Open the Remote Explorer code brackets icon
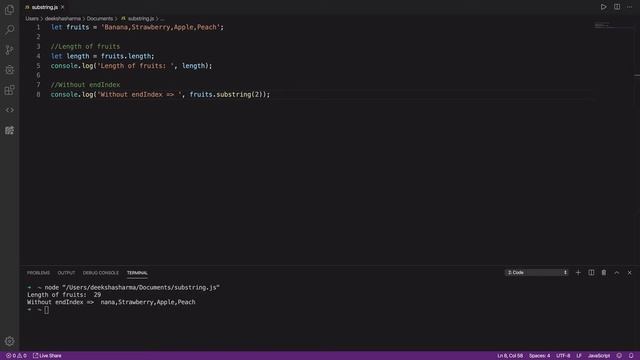Viewport: 640px width, 360px height. coord(9,110)
